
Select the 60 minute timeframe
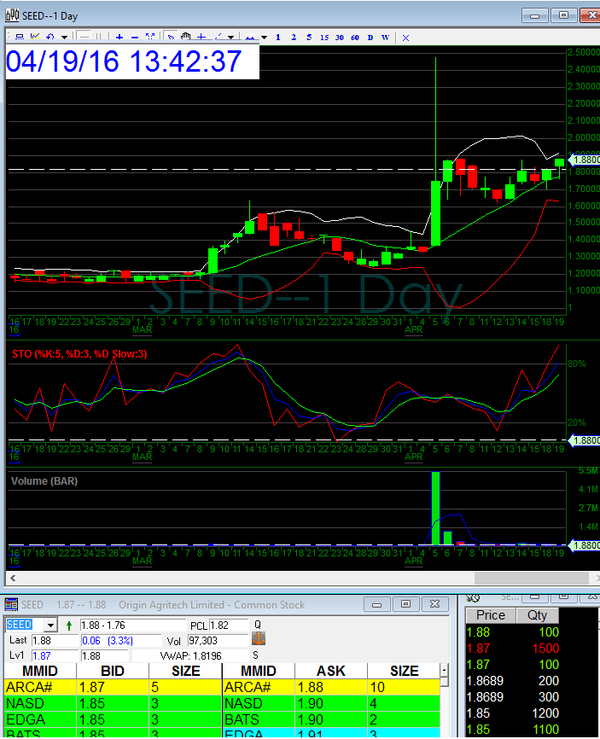[x=354, y=36]
